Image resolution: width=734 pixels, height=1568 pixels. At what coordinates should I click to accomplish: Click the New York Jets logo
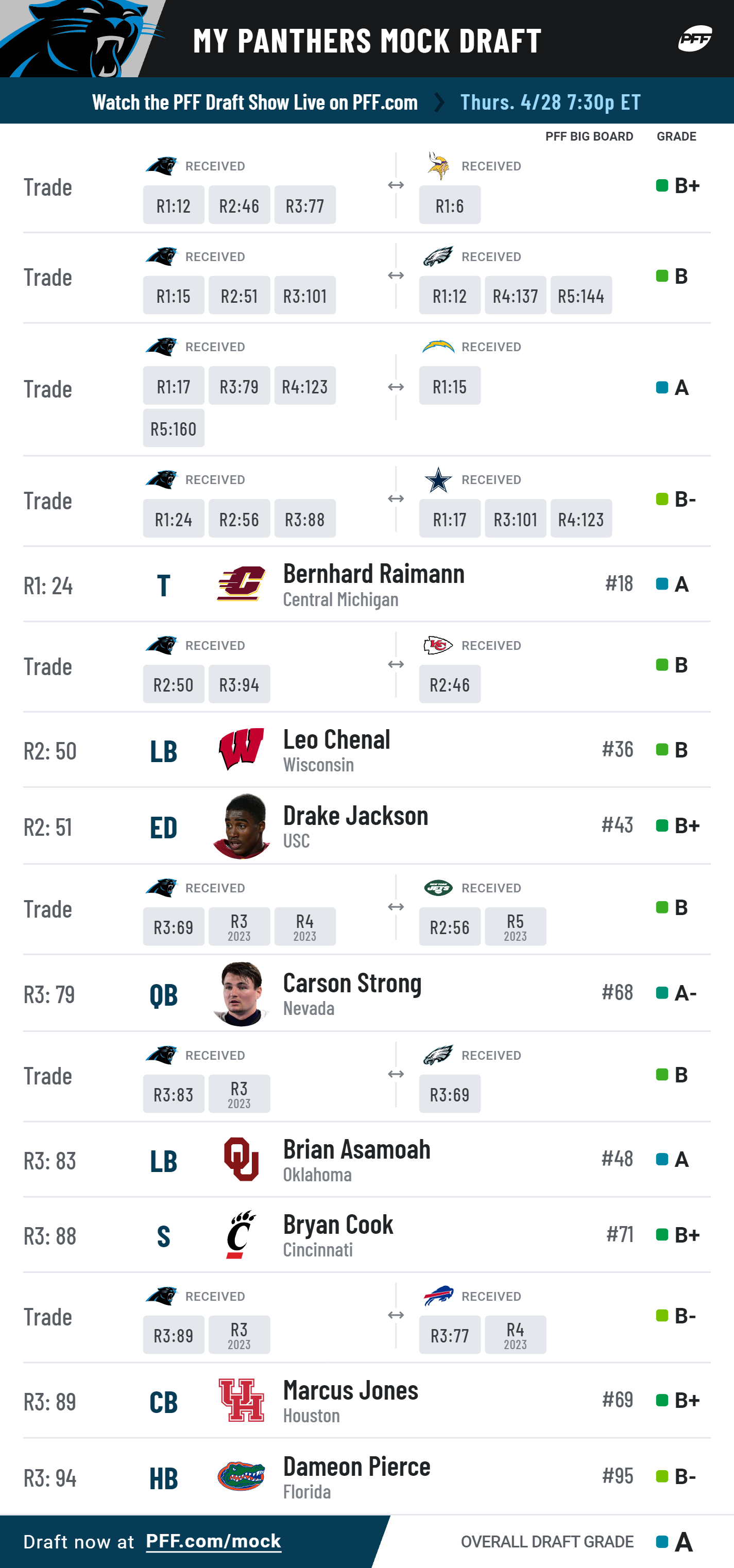pyautogui.click(x=438, y=888)
